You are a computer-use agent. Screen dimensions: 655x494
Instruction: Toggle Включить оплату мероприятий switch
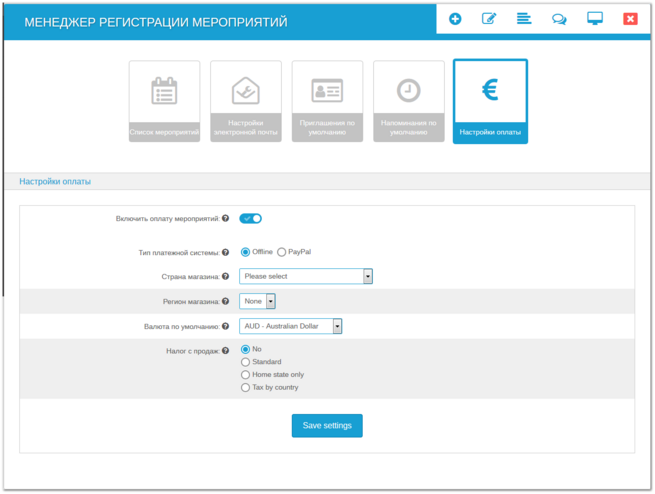pyautogui.click(x=251, y=218)
